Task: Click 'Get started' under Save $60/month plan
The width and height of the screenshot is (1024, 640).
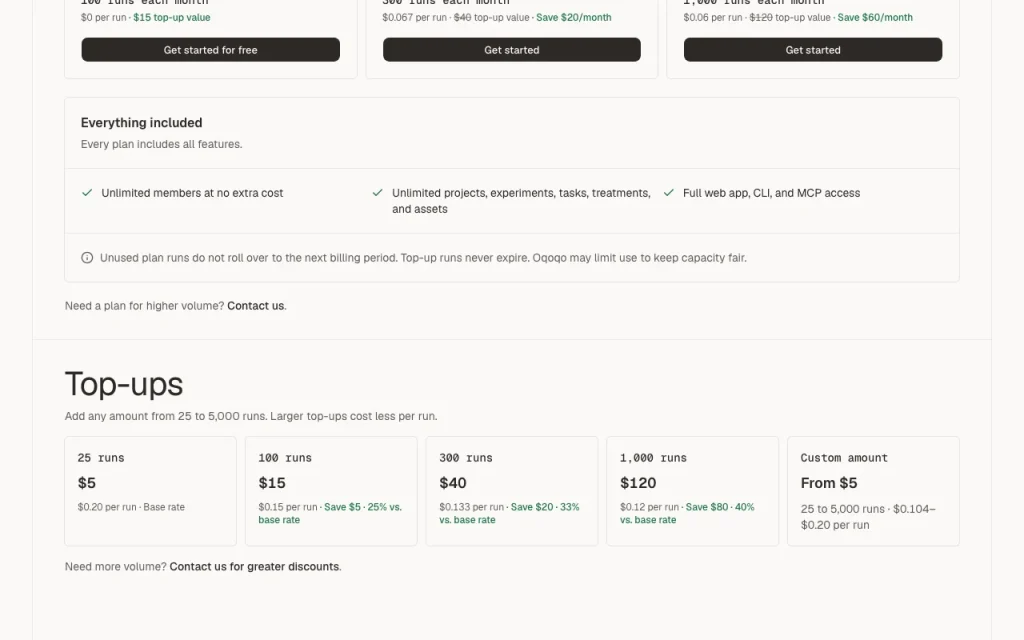Action: (812, 50)
